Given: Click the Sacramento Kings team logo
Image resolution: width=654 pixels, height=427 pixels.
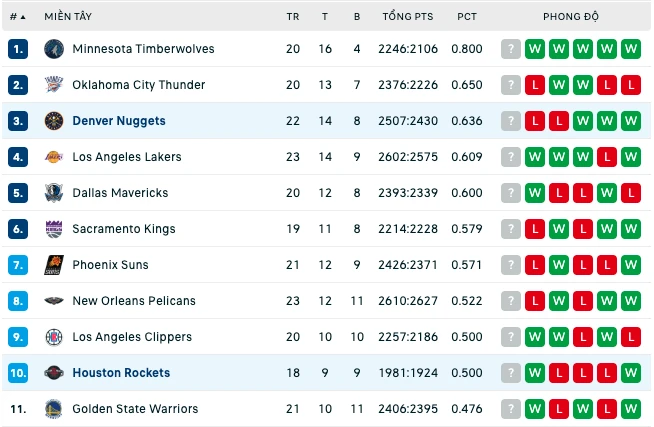Looking at the screenshot, I should tap(54, 229).
